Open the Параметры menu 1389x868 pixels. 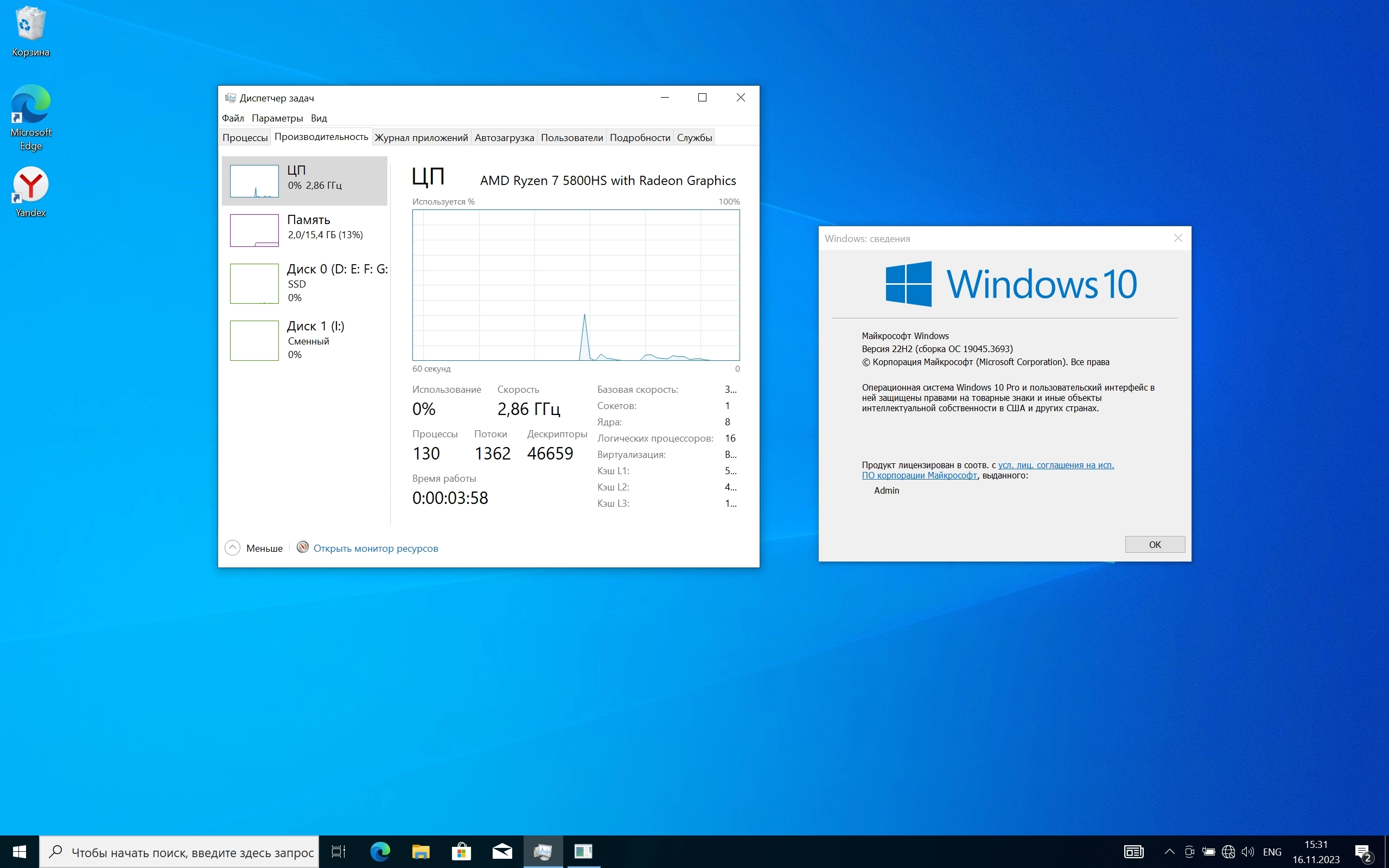[x=277, y=118]
